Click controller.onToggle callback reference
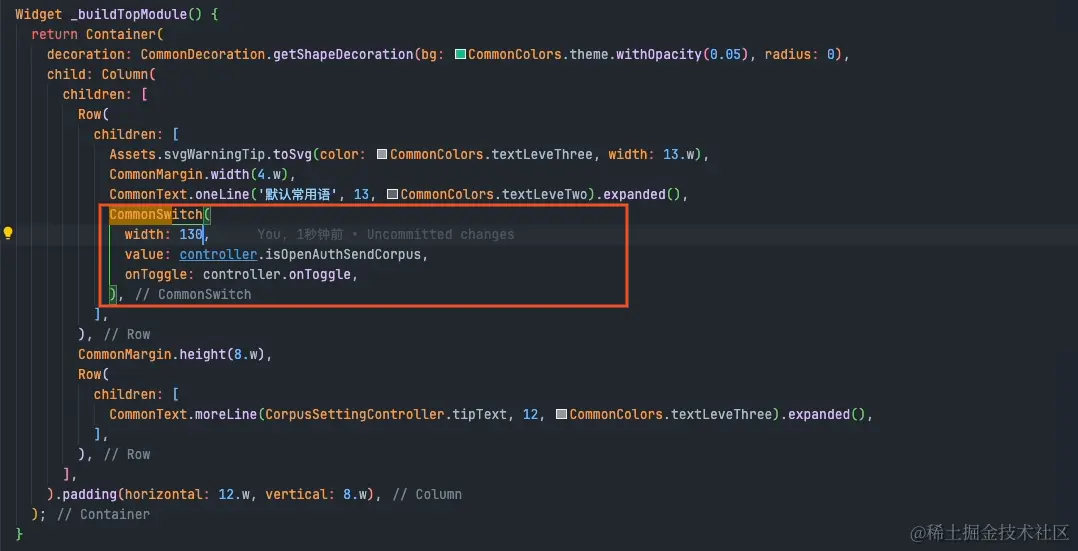The image size is (1078, 551). [x=277, y=274]
